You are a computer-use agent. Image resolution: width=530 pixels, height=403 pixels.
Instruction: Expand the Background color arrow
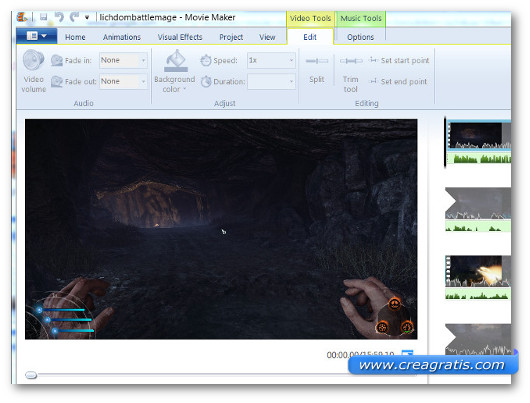pos(185,89)
